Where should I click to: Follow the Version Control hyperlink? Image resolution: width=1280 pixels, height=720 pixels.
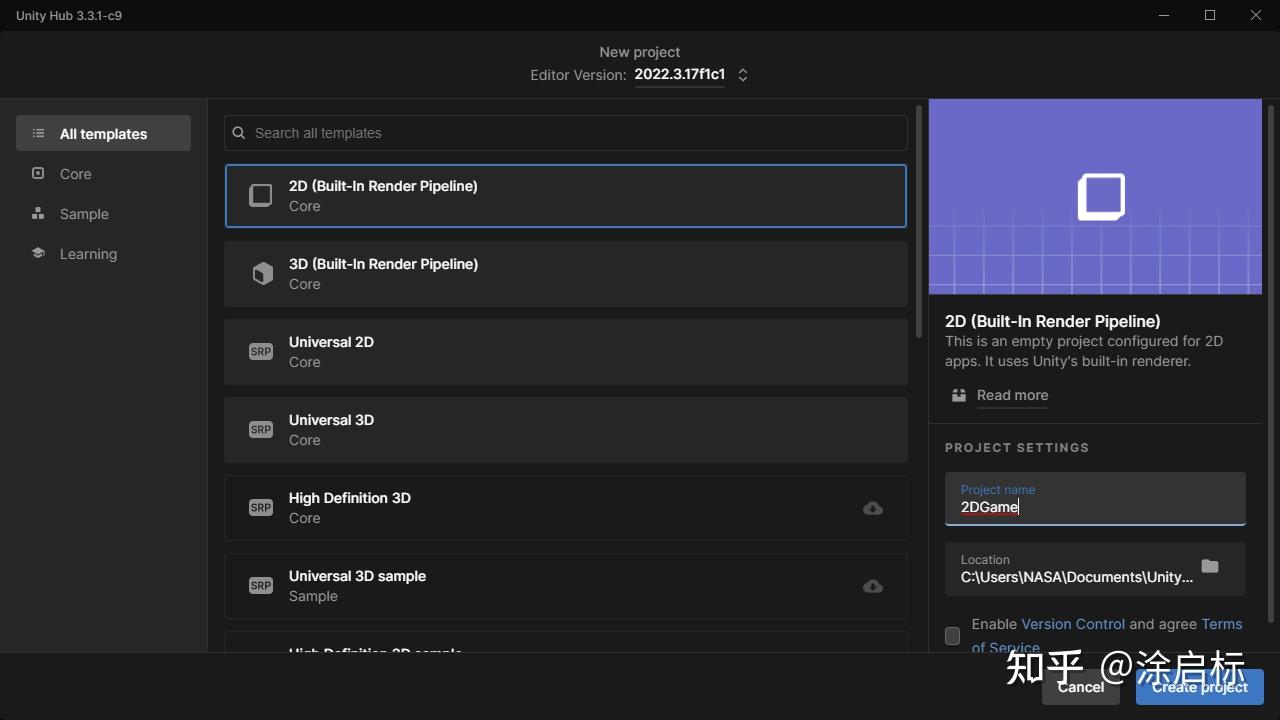(x=1073, y=624)
